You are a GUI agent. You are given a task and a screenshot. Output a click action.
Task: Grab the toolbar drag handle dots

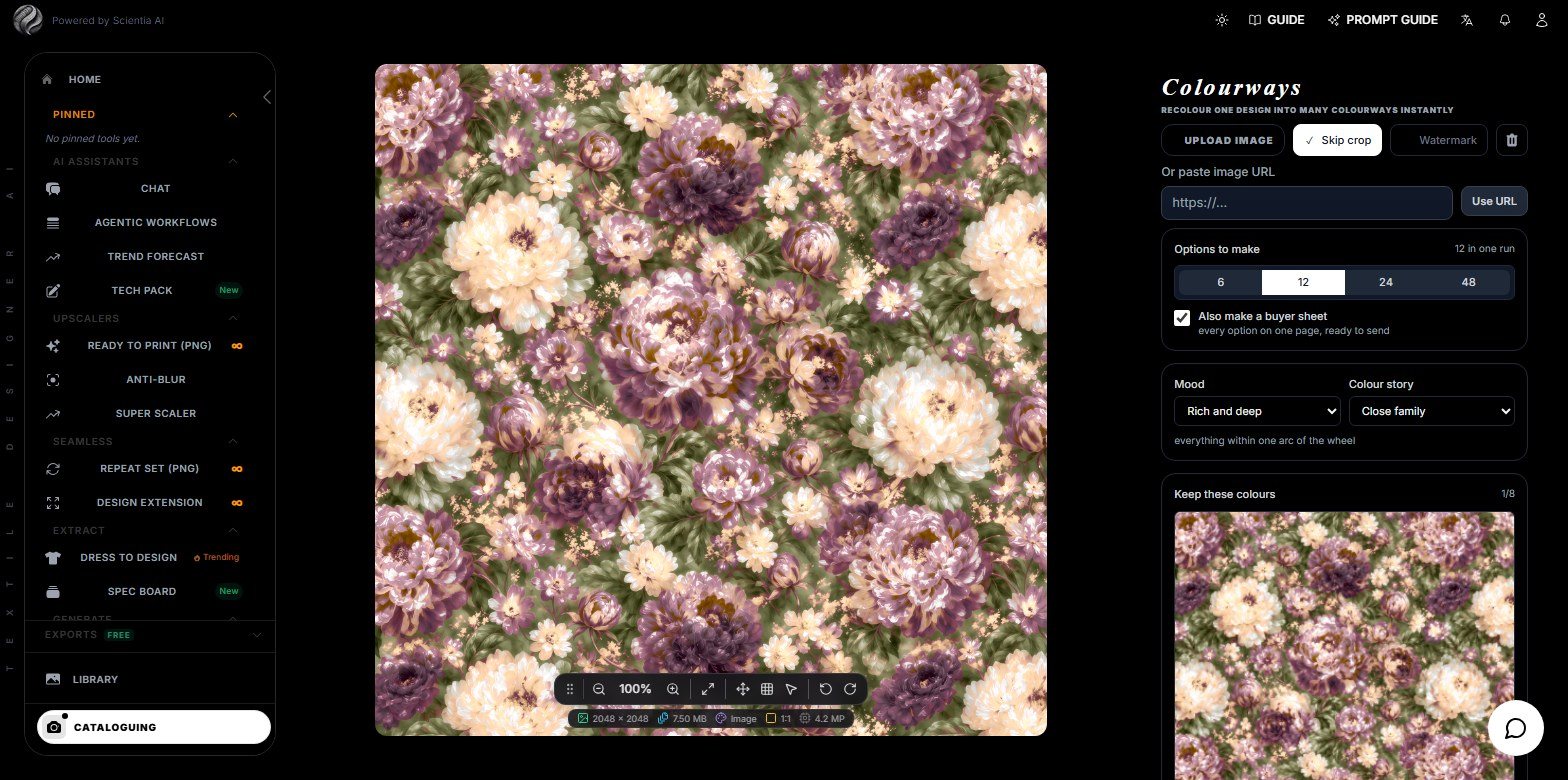tap(570, 689)
